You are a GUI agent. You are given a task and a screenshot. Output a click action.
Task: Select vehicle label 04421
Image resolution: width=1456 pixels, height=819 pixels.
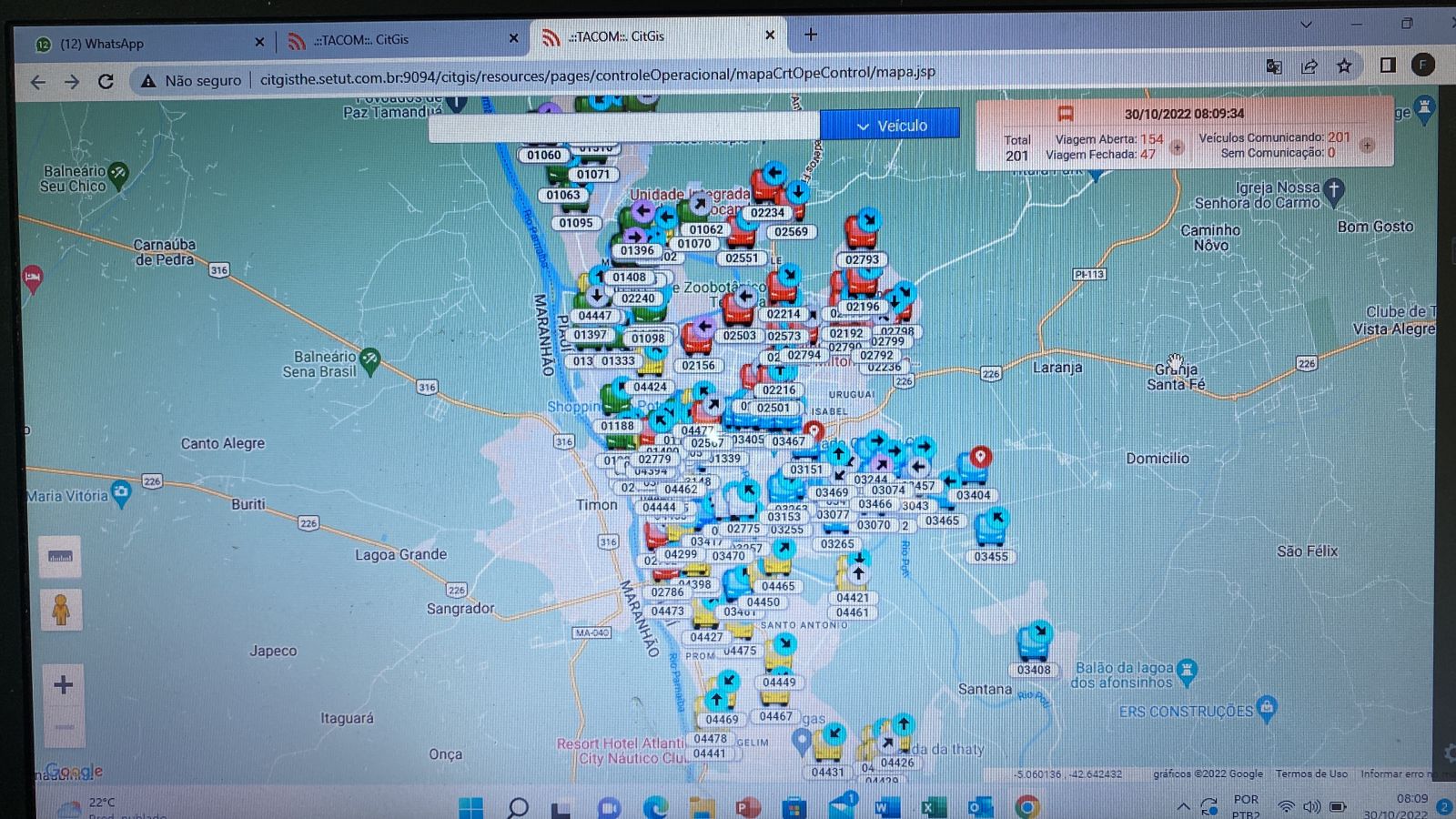853,598
